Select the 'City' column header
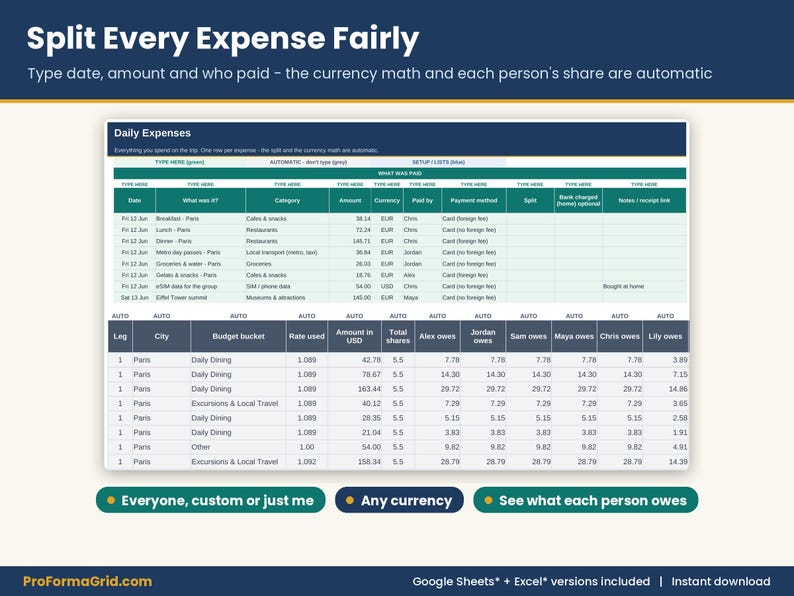794x596 pixels. [x=162, y=336]
